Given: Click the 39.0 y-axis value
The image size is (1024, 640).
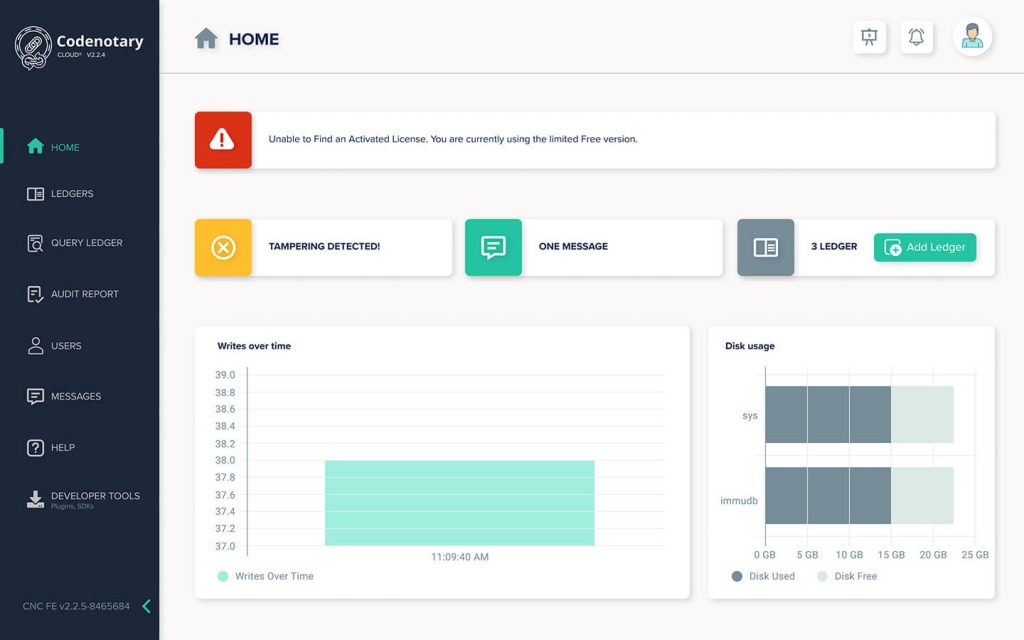Looking at the screenshot, I should (x=225, y=375).
